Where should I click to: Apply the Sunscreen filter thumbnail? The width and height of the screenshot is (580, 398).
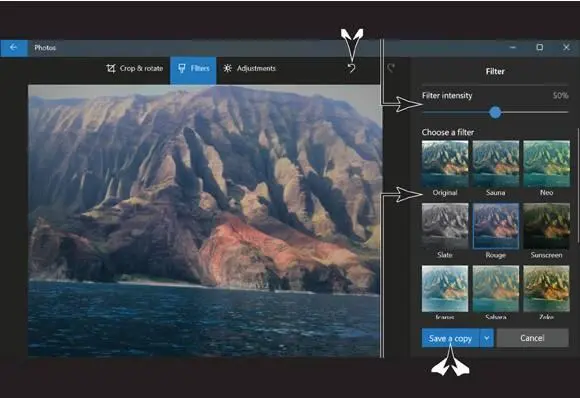(546, 226)
